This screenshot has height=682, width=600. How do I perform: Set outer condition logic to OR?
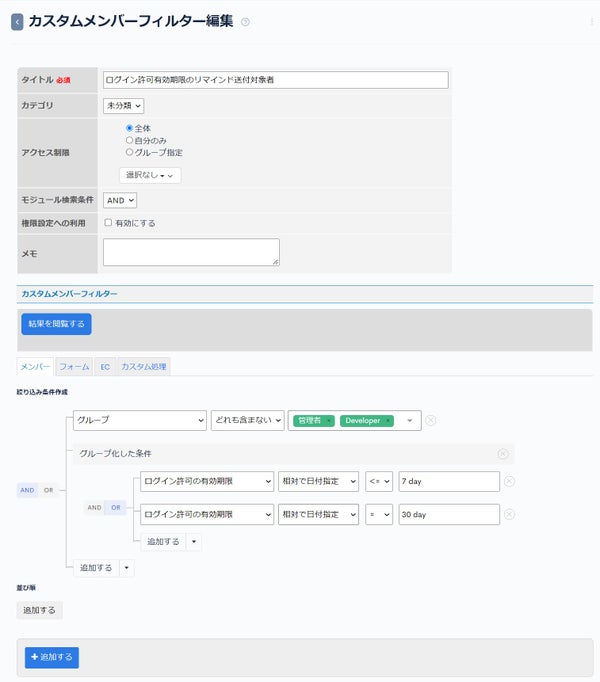click(48, 490)
